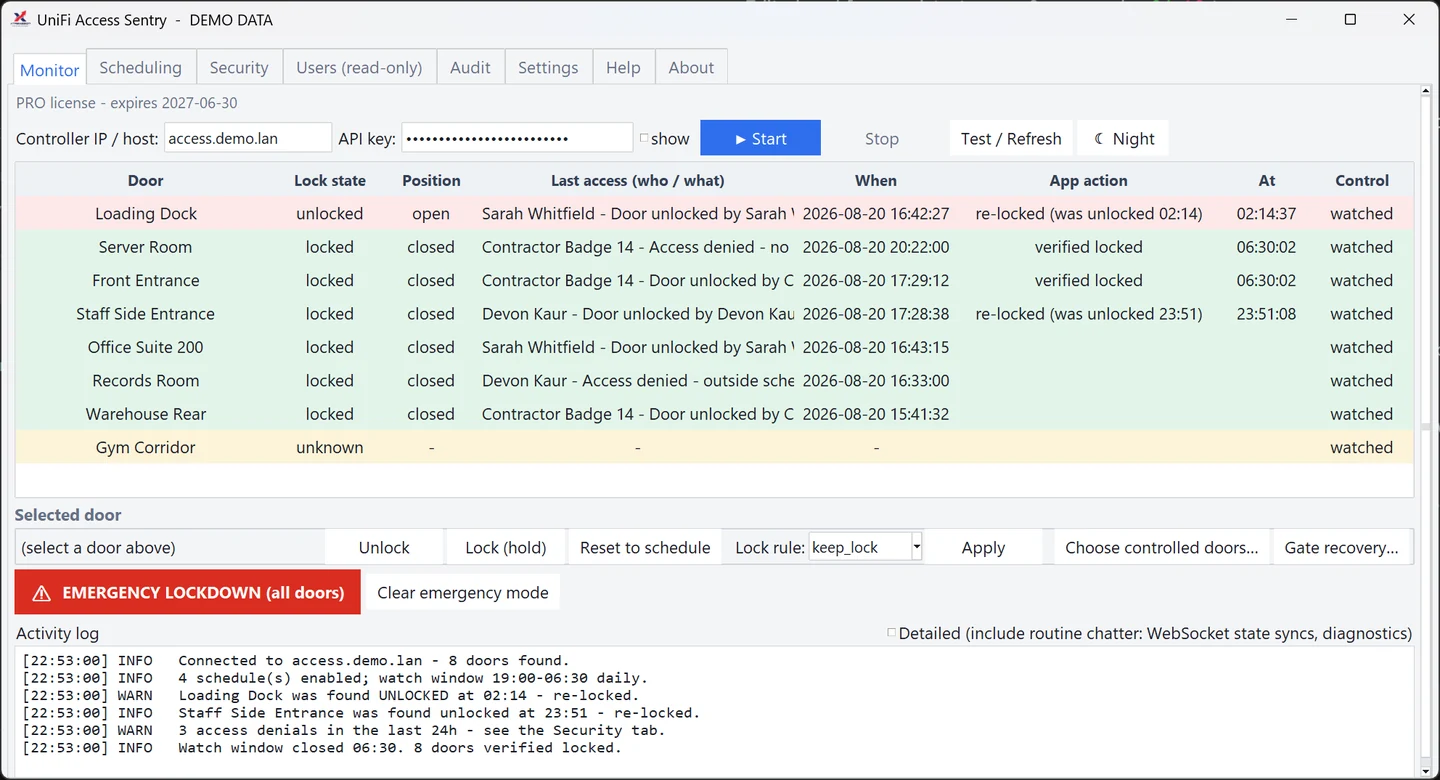The width and height of the screenshot is (1440, 780).
Task: Click the When column header
Action: click(x=876, y=180)
